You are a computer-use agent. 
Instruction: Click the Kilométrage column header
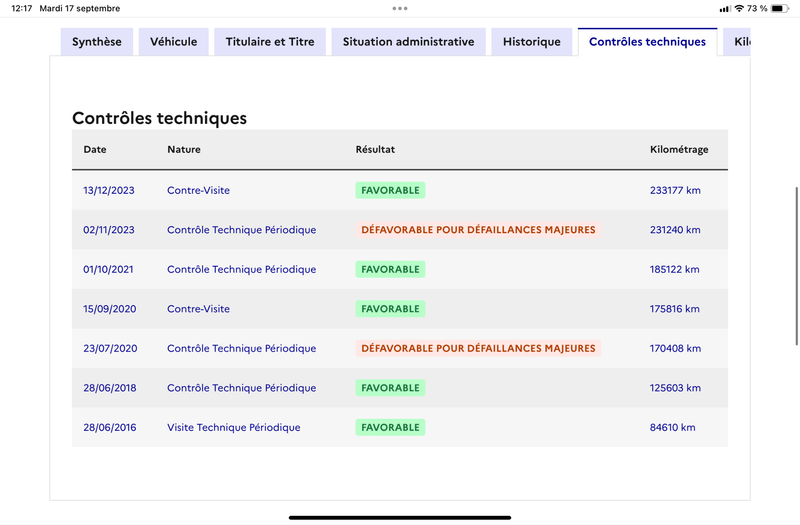coord(679,149)
